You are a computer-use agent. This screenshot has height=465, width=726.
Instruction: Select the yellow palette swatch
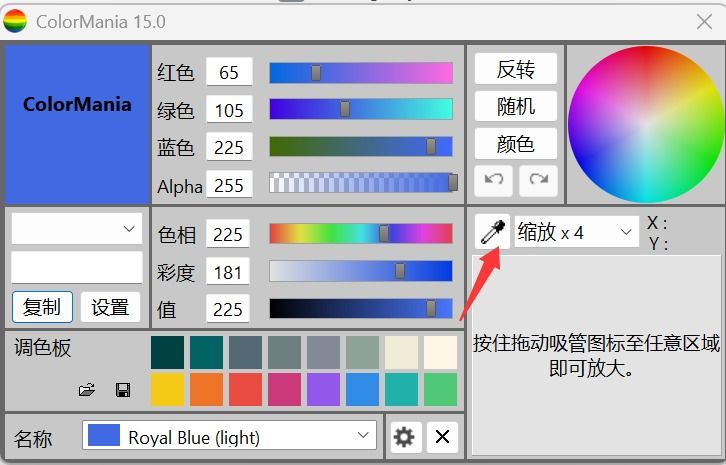[168, 390]
